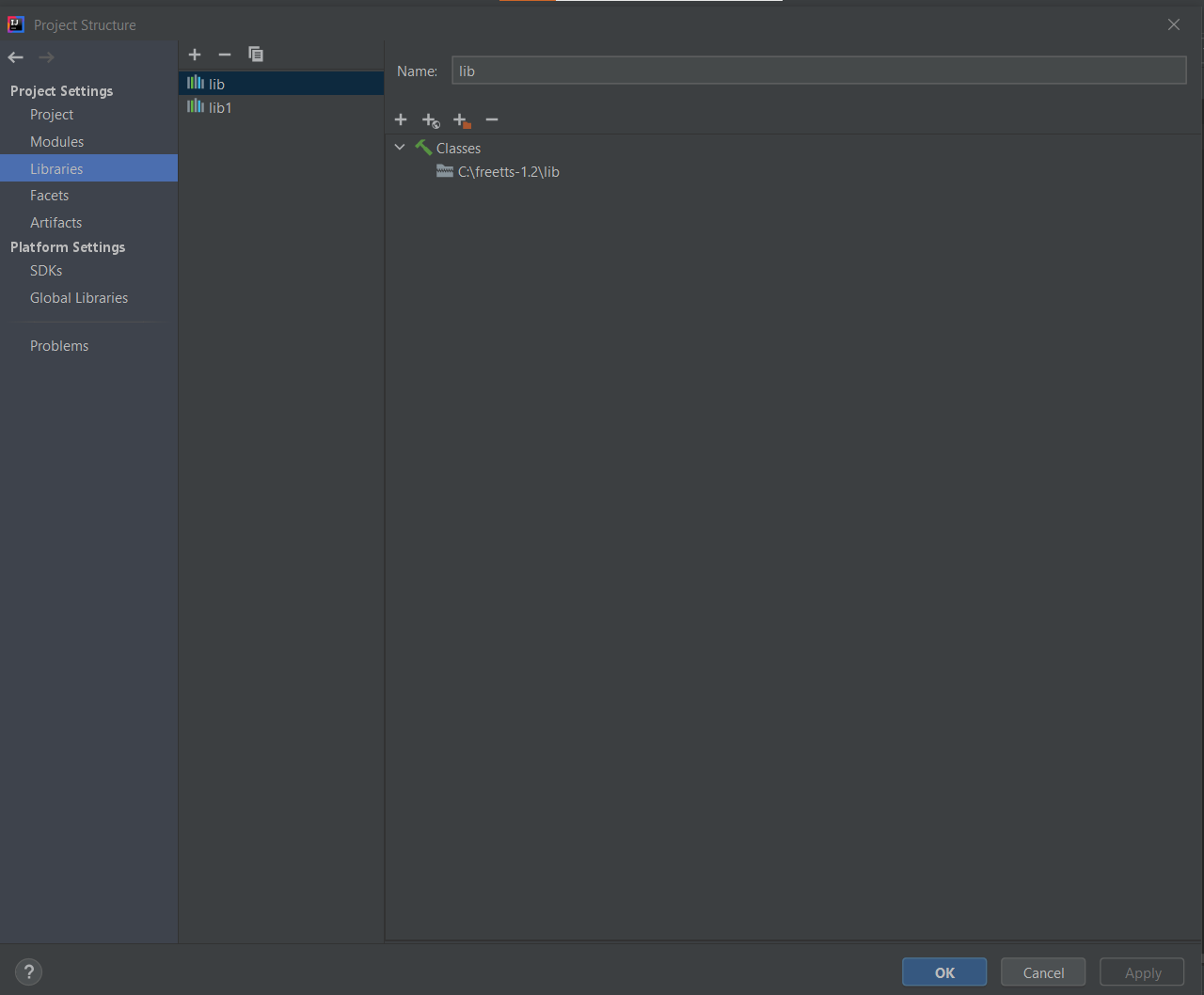1204x995 pixels.
Task: Select the Classes node label
Action: click(x=458, y=149)
